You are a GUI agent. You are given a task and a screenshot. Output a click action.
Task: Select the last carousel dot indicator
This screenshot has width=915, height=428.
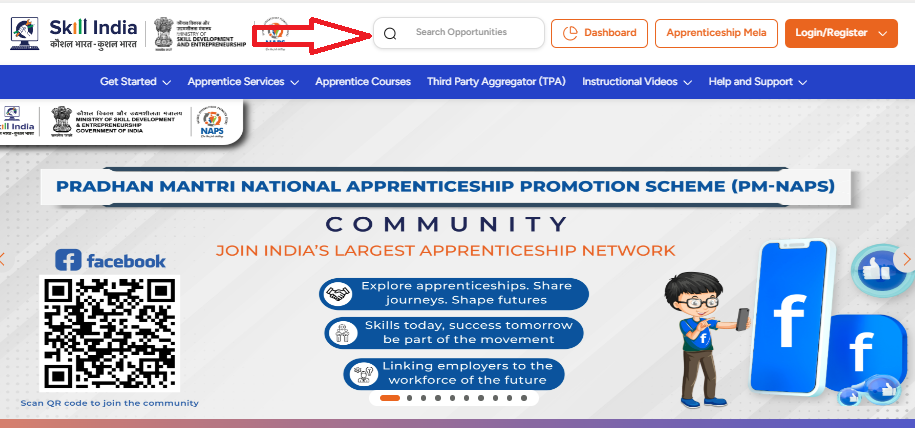pyautogui.click(x=524, y=398)
